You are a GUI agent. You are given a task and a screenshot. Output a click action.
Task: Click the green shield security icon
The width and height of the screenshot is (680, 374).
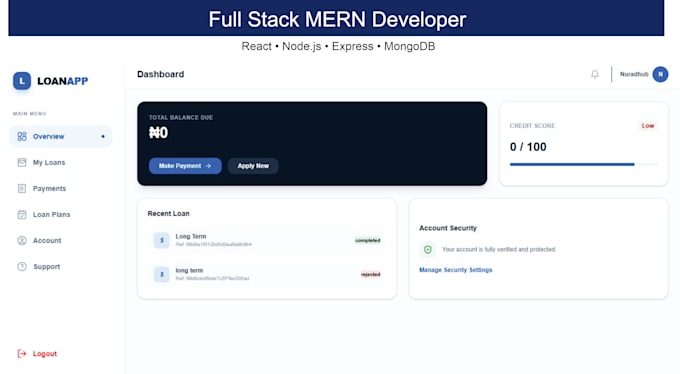428,249
